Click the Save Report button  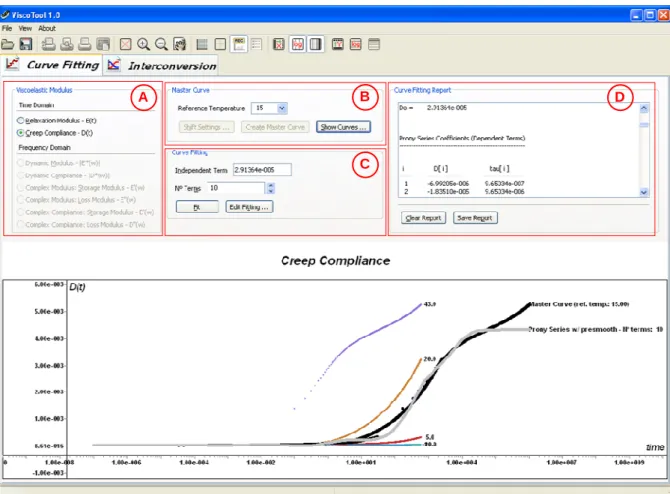tap(475, 218)
